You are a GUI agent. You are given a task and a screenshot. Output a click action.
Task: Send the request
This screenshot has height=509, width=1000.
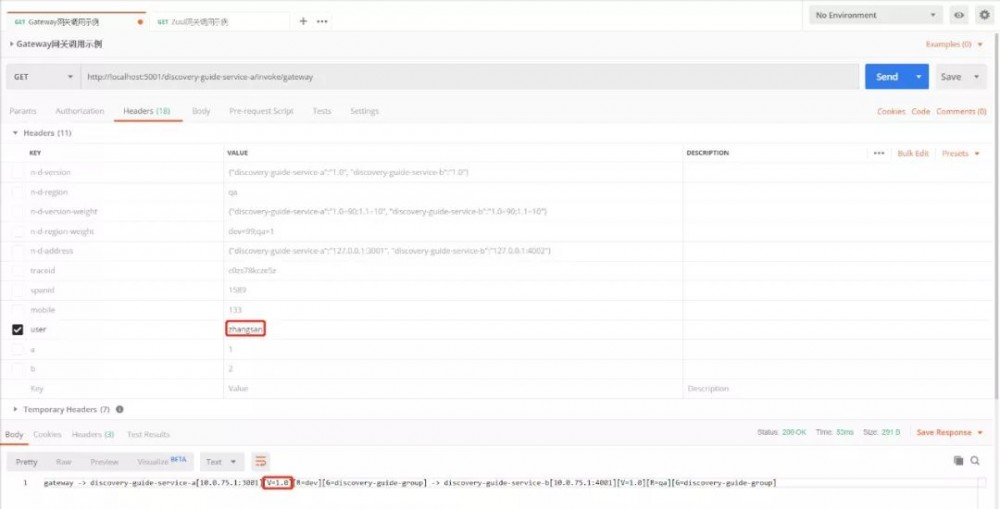pyautogui.click(x=887, y=77)
